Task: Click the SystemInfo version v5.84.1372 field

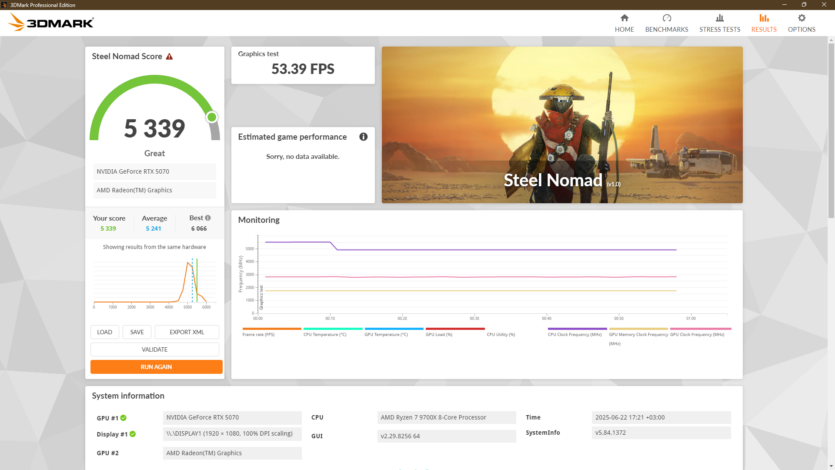Action: 661,433
